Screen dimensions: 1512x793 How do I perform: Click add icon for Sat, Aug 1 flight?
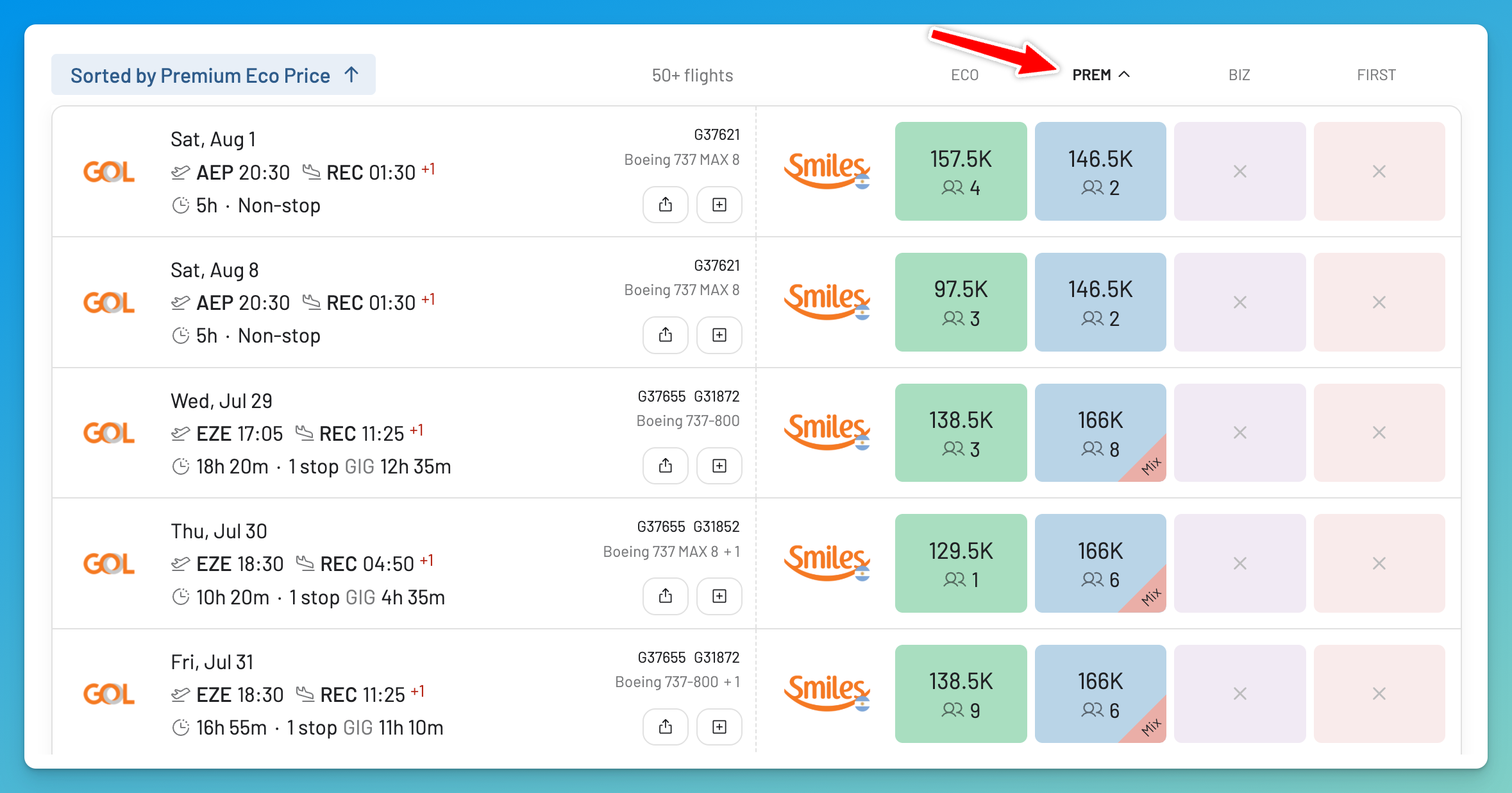coord(719,205)
